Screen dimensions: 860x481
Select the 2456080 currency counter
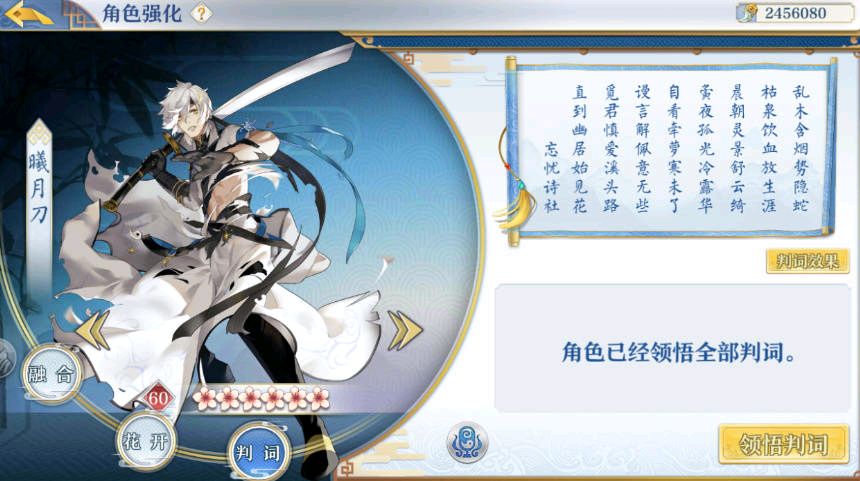tap(794, 13)
